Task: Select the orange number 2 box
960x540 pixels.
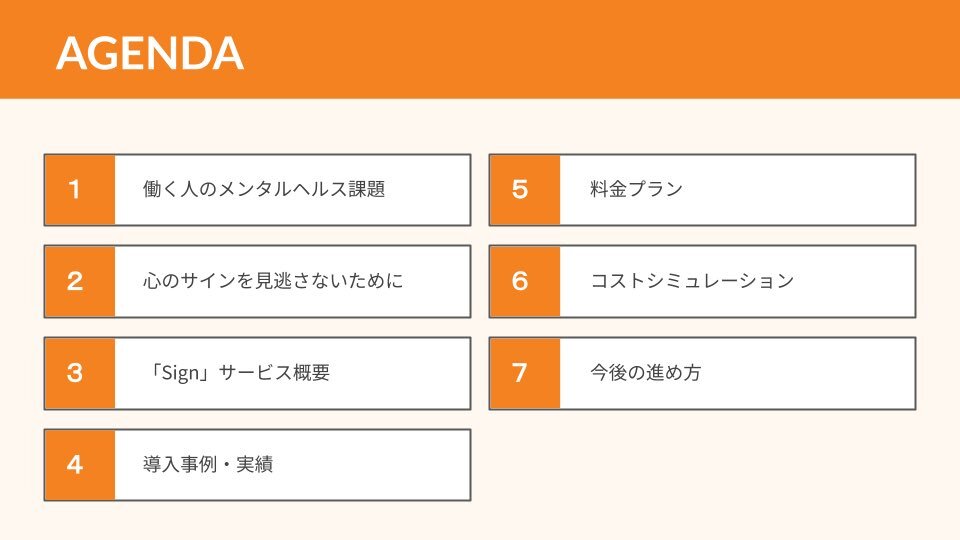Action: pos(80,282)
